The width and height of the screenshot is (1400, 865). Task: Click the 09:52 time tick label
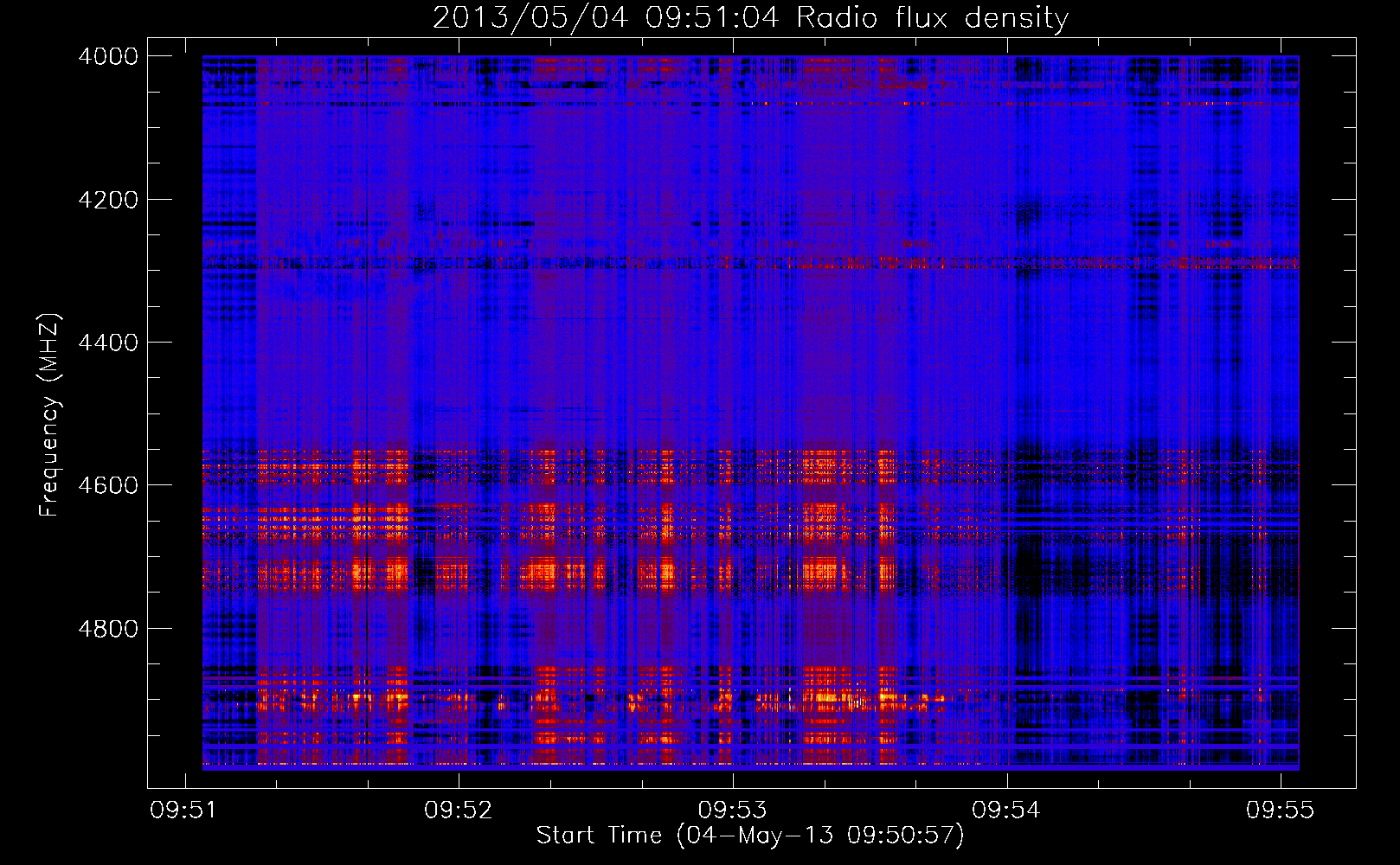[x=458, y=811]
